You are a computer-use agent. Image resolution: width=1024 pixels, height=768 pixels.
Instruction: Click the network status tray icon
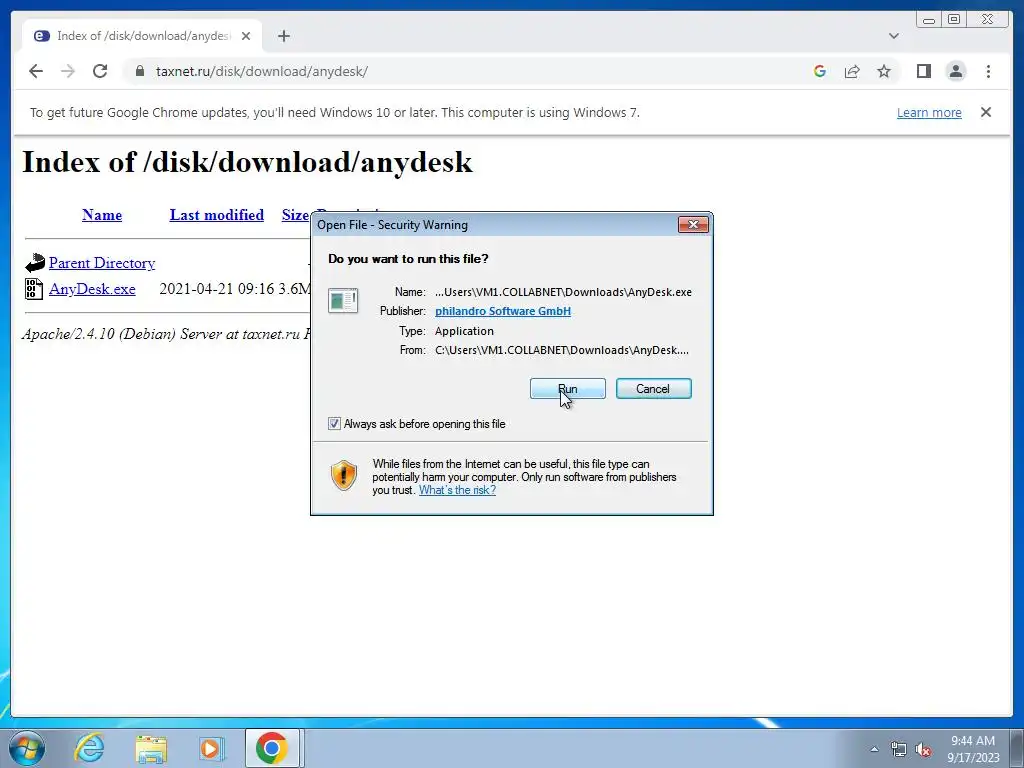tap(899, 749)
